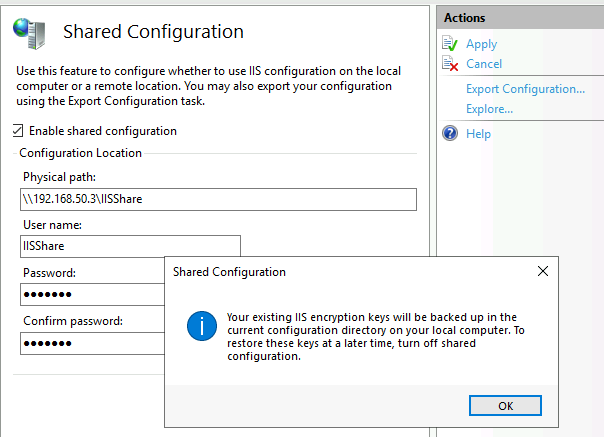This screenshot has width=604, height=437.
Task: Click the blue information icon in dialog
Action: coord(202,326)
